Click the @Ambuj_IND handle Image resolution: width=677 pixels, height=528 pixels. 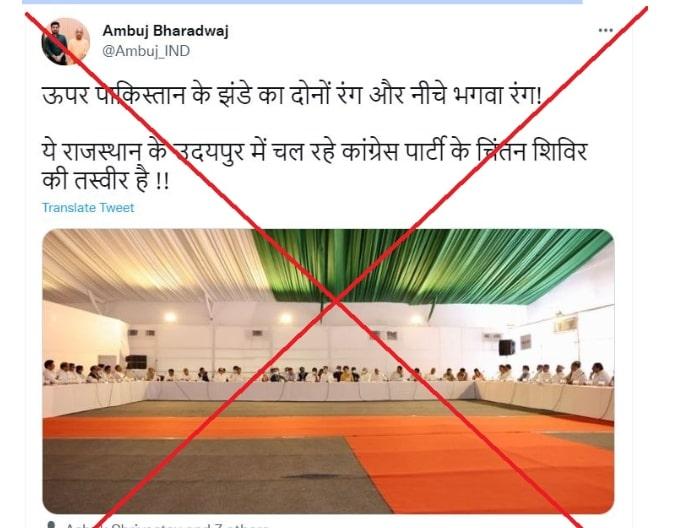[x=146, y=51]
